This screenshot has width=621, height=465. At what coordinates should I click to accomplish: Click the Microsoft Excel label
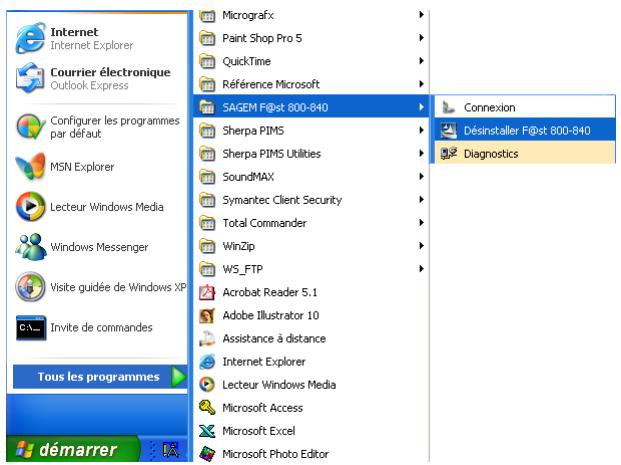[x=259, y=431]
